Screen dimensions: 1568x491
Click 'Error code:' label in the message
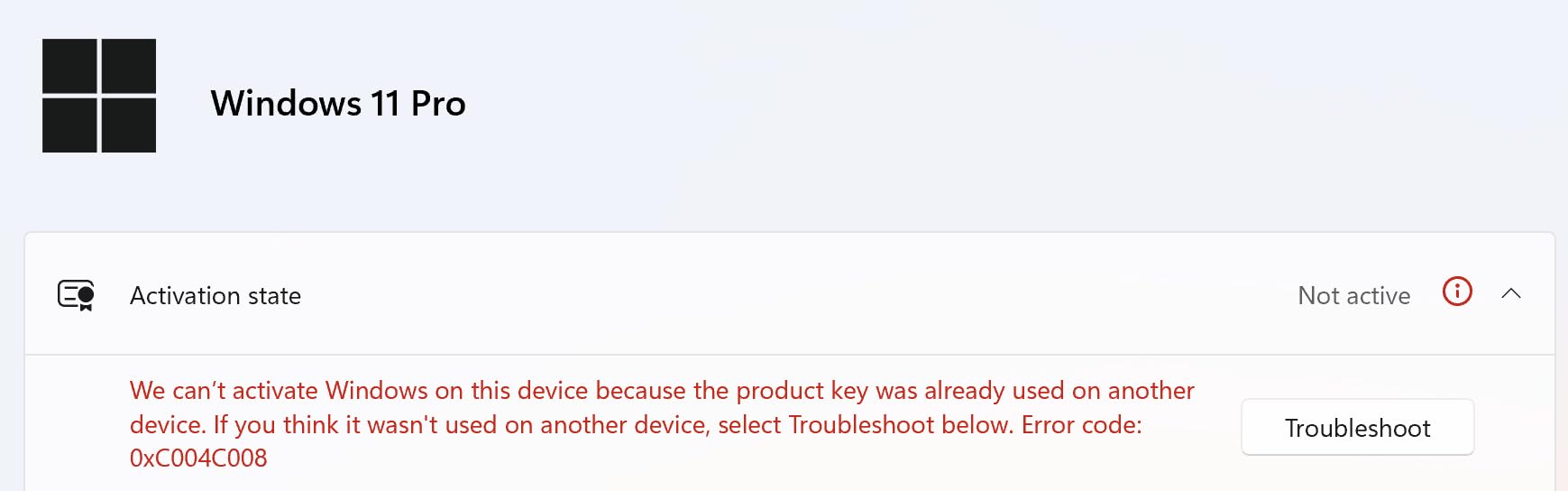tap(1081, 424)
